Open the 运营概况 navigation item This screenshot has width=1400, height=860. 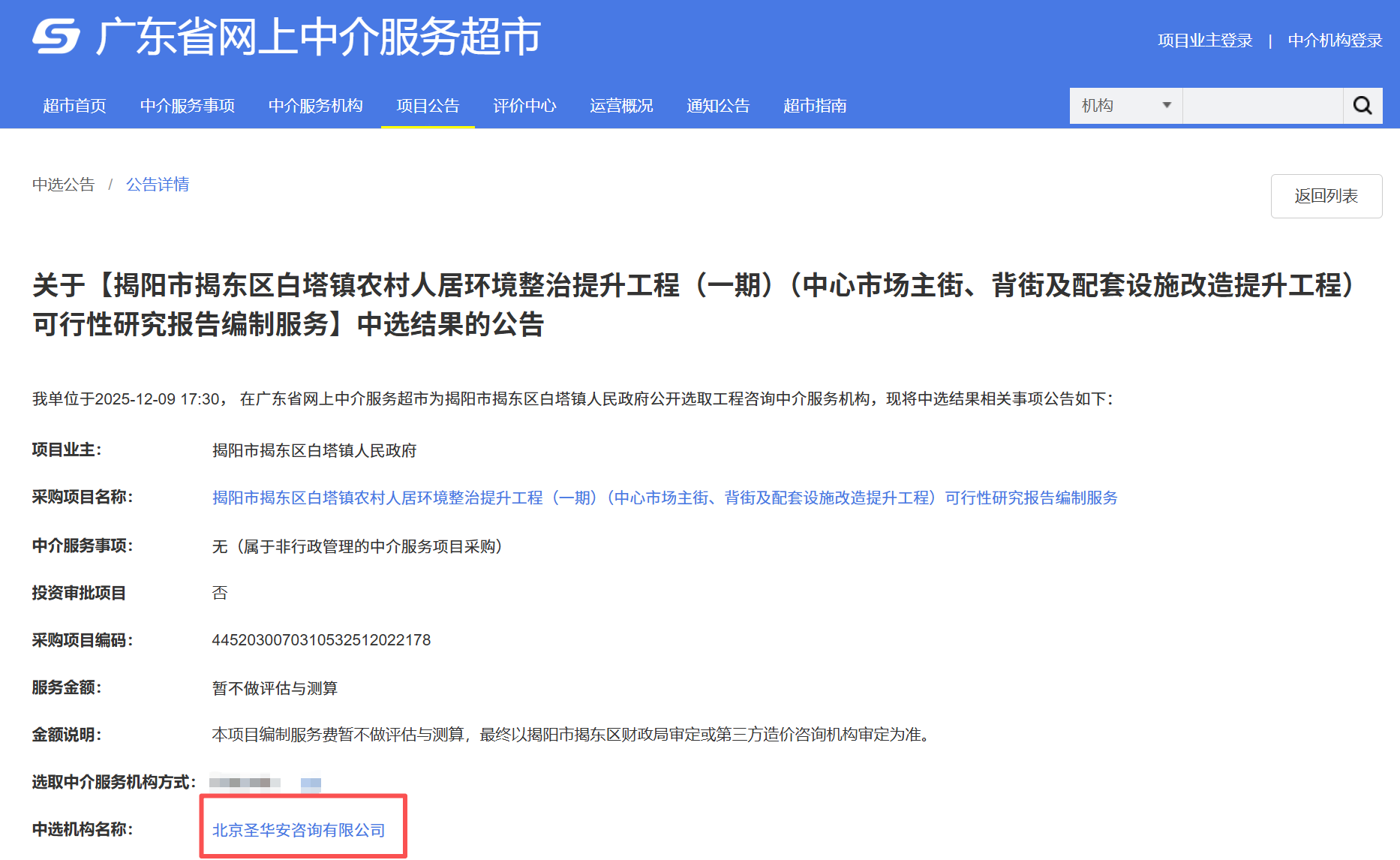[621, 106]
